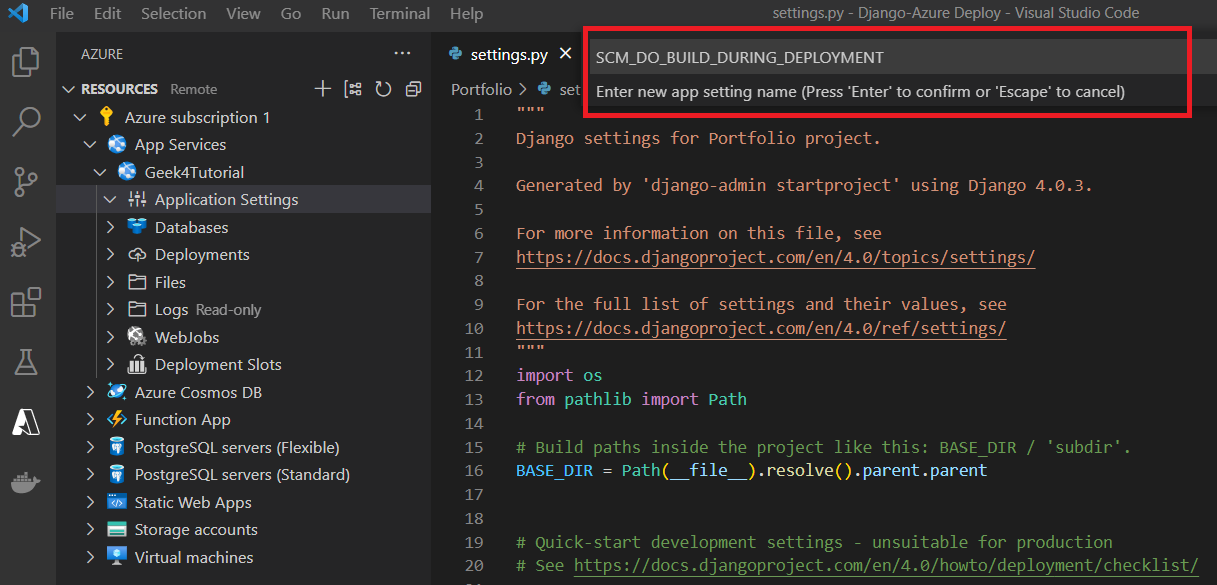Open the deployment checklist link

[x=886, y=565]
